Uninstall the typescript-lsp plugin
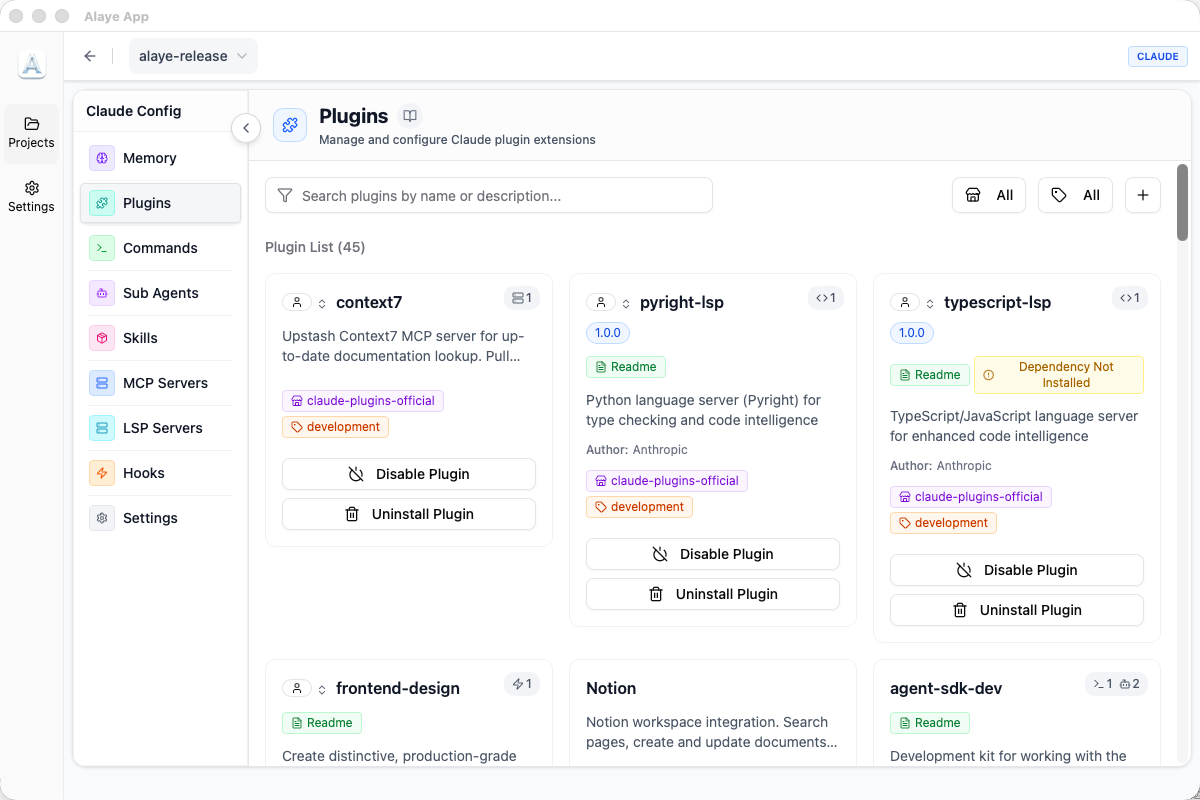Viewport: 1200px width, 800px height. point(1016,609)
